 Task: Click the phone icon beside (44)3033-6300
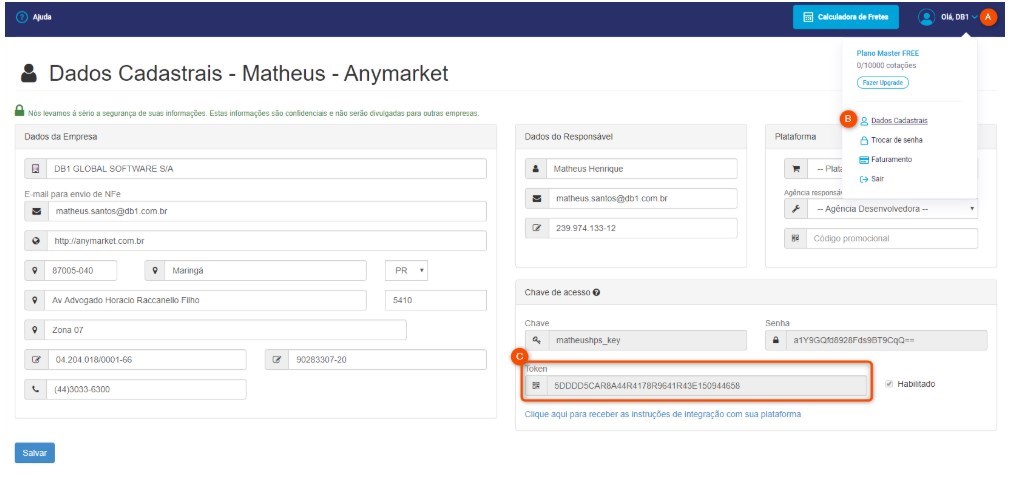point(37,388)
